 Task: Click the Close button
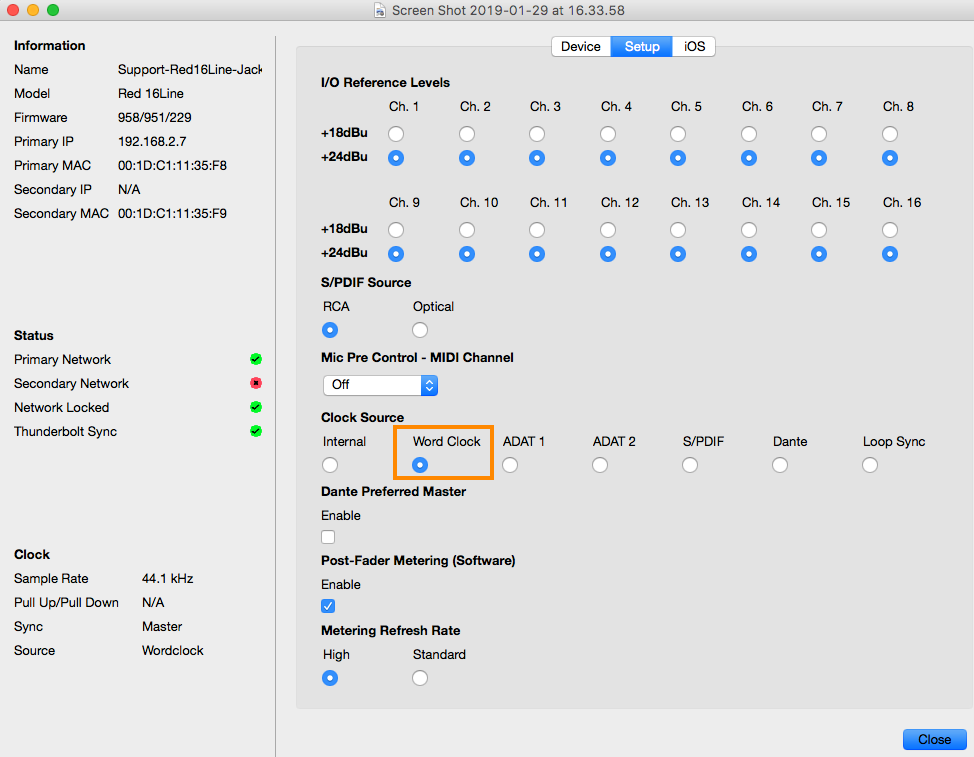[934, 739]
